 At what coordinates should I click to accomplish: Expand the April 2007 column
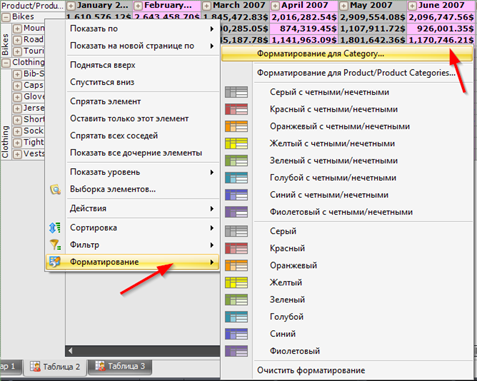[275, 6]
